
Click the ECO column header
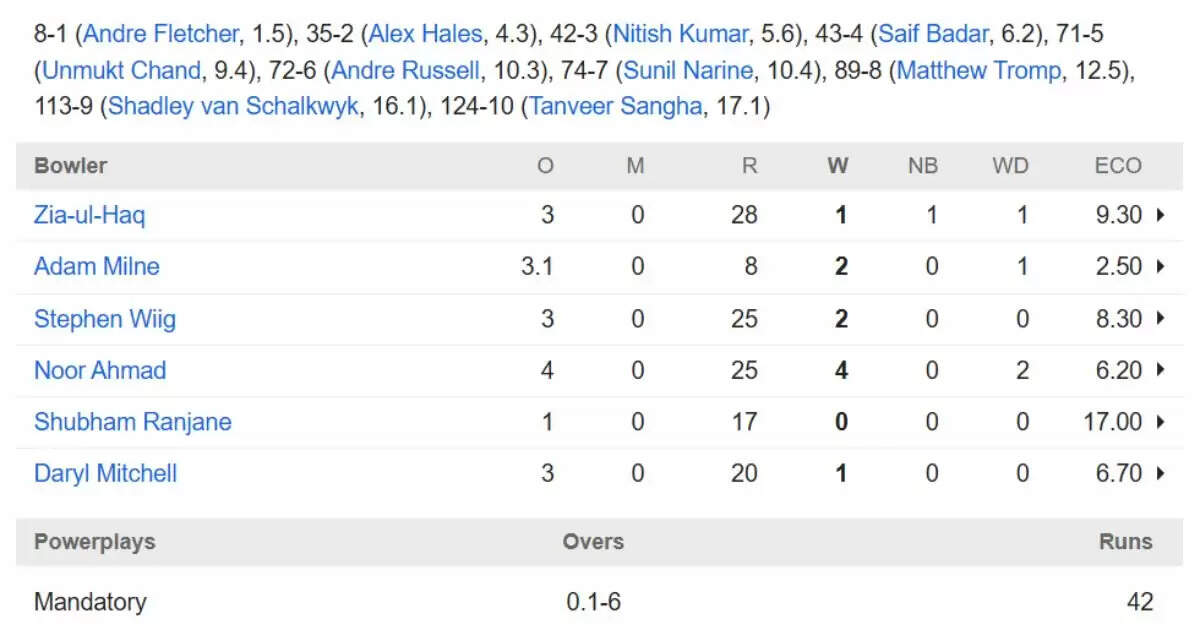1118,166
